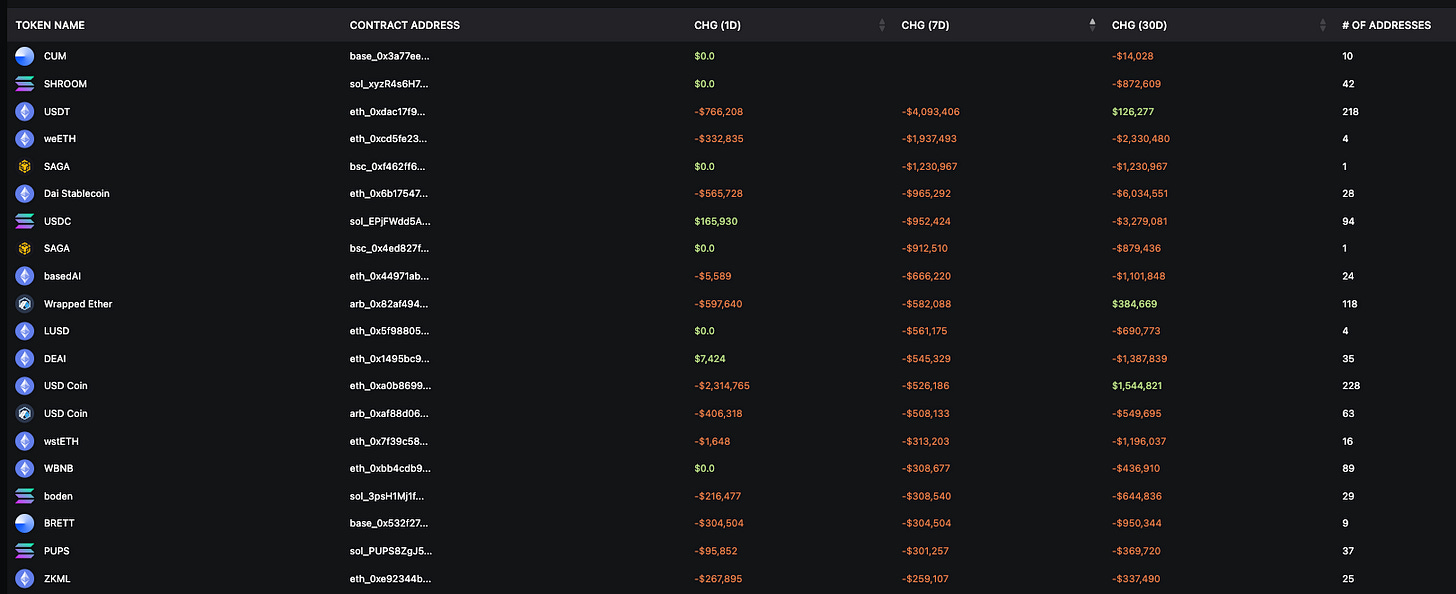Click Ethereum icon beside eth_0xa0b8699 USD Coin
This screenshot has height=594, width=1456.
pos(24,385)
